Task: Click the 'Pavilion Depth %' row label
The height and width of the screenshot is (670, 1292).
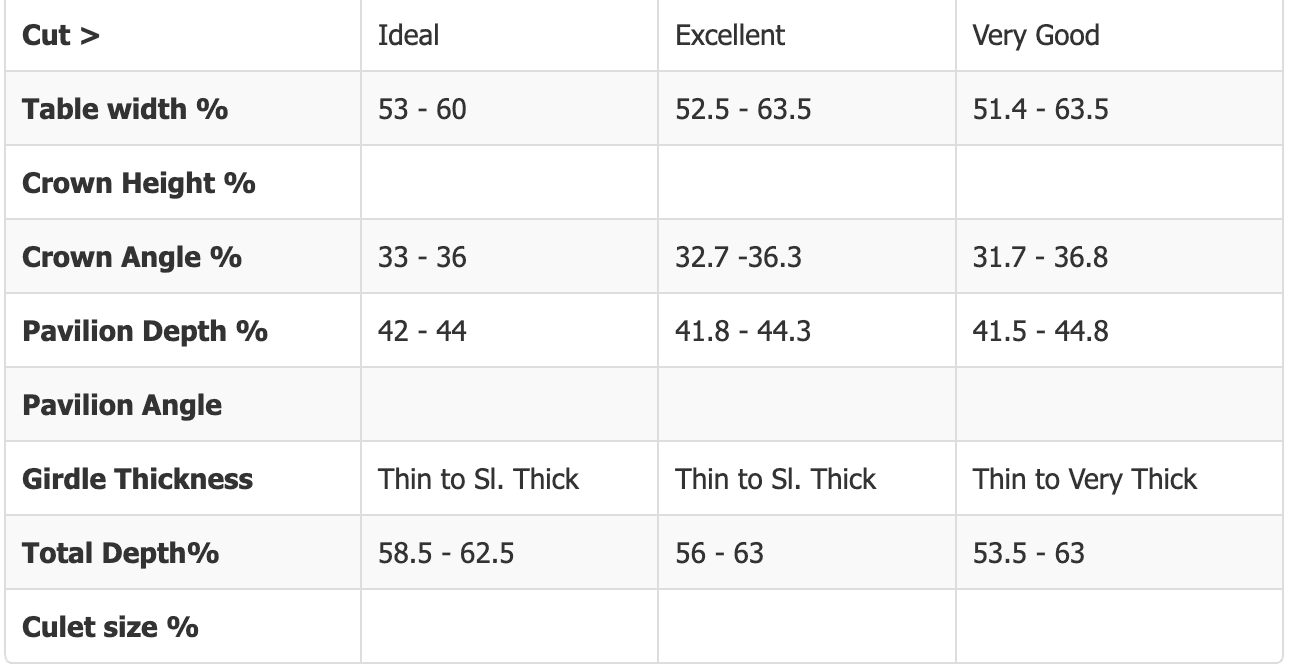Action: 144,331
